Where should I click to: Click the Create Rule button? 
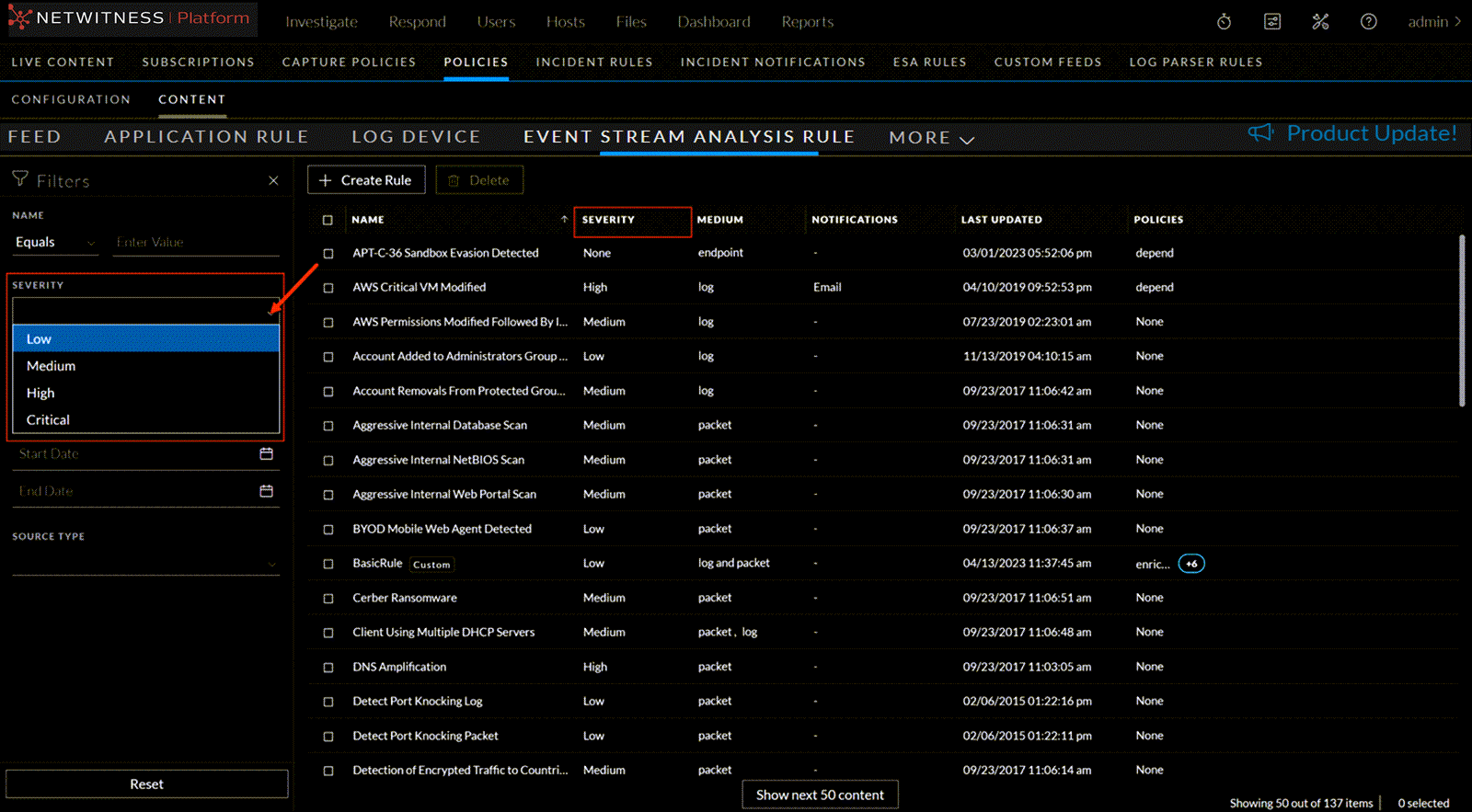click(x=366, y=180)
